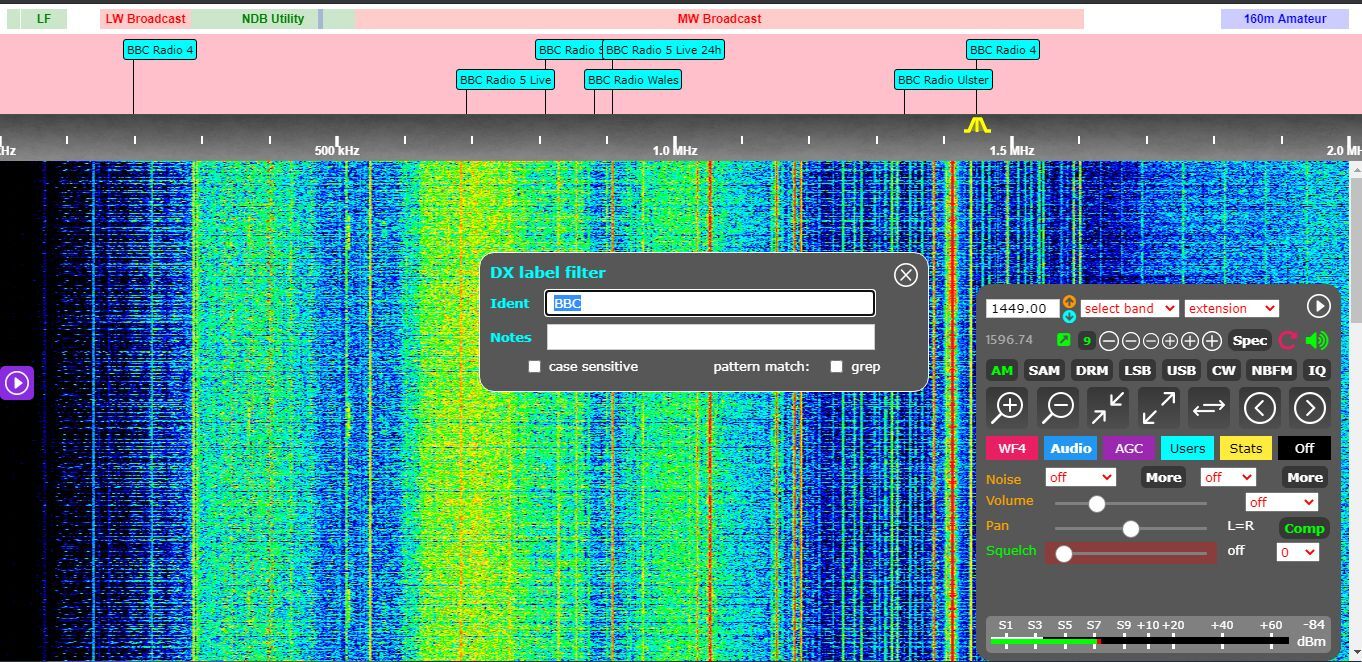
Task: Switch to the Off tab
Action: pos(1304,448)
